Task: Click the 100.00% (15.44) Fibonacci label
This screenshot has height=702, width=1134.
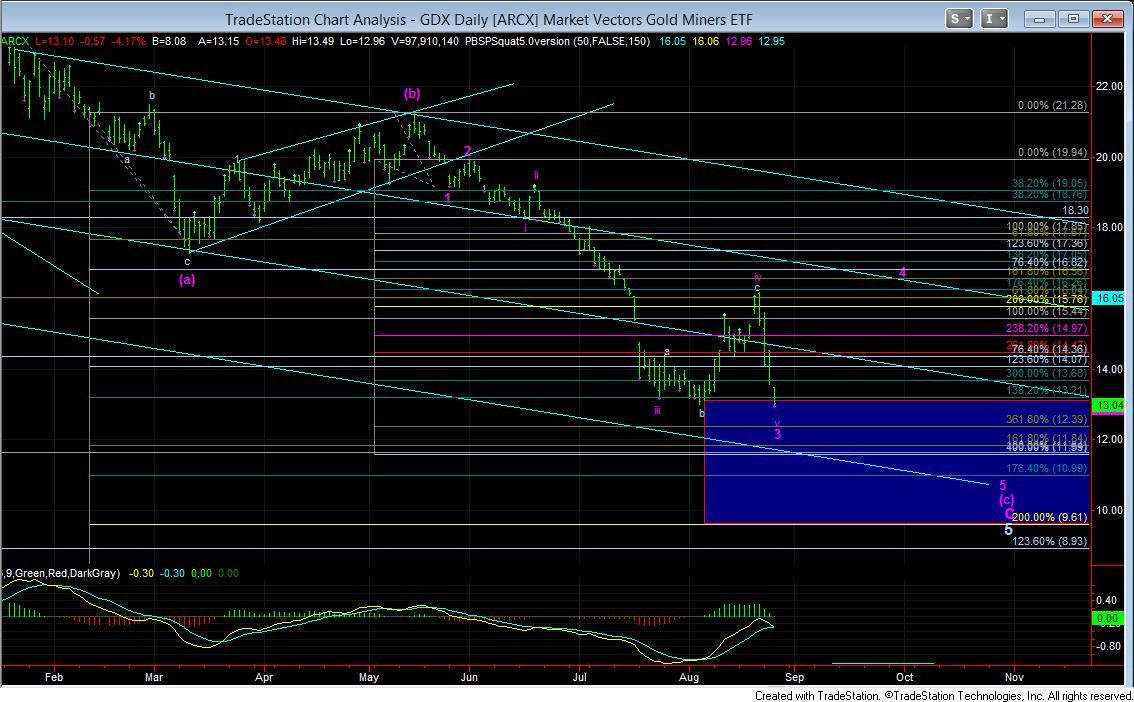Action: click(x=1046, y=312)
